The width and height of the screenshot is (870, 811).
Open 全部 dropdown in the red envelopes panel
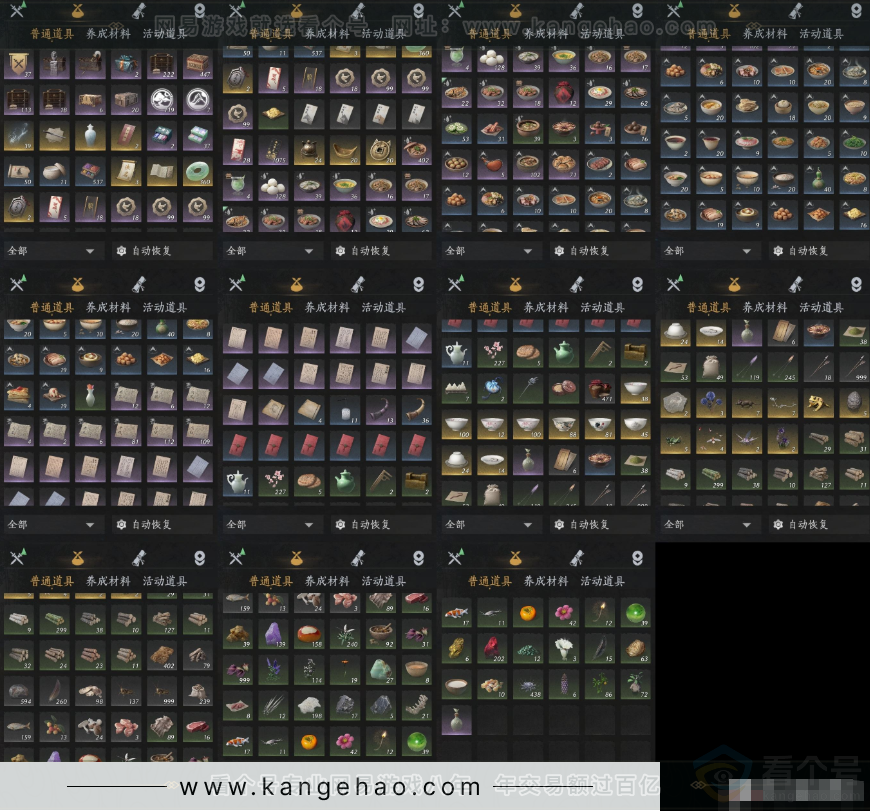click(271, 524)
